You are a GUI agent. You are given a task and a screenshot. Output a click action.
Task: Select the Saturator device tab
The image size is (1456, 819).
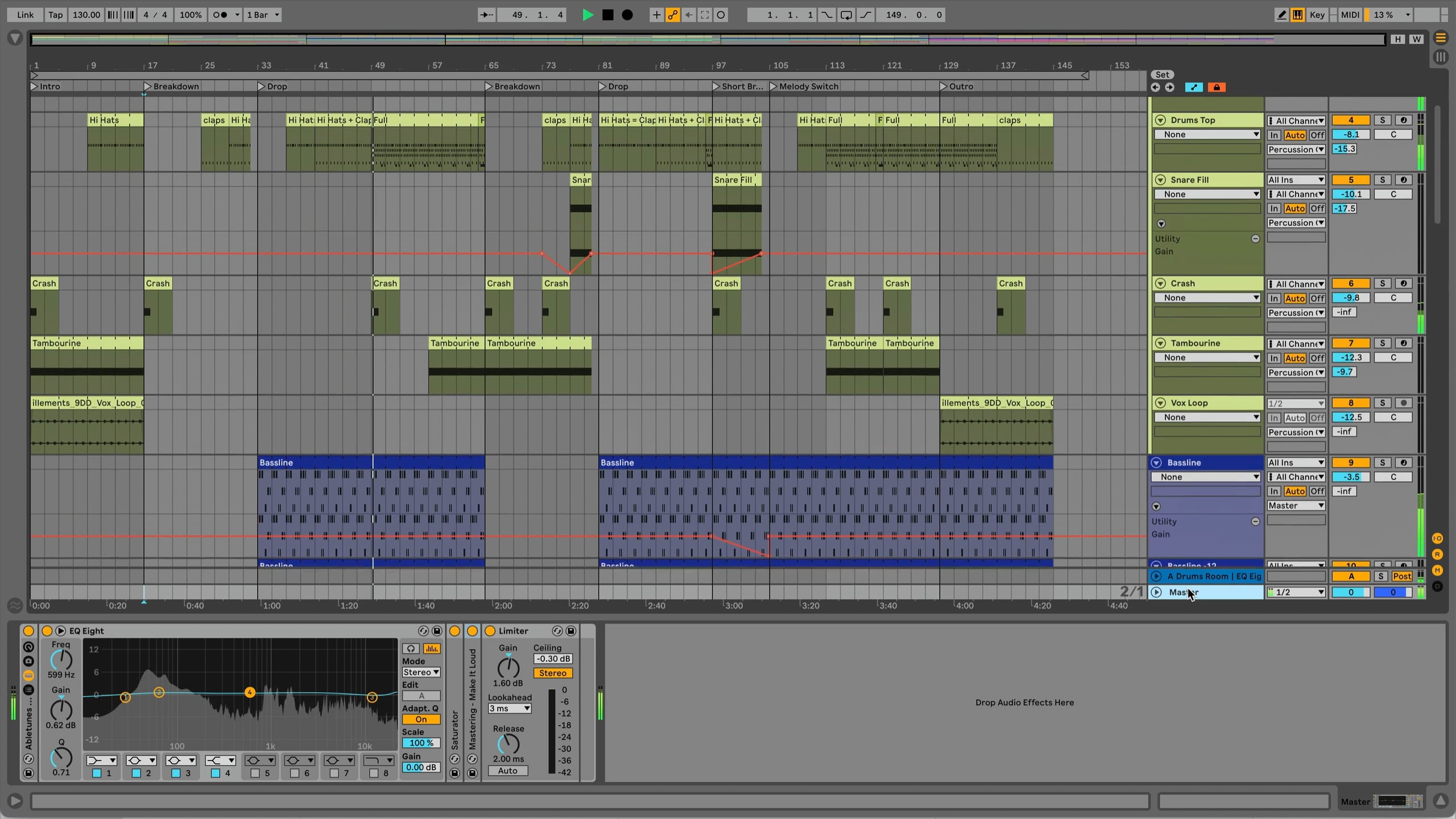click(x=454, y=728)
